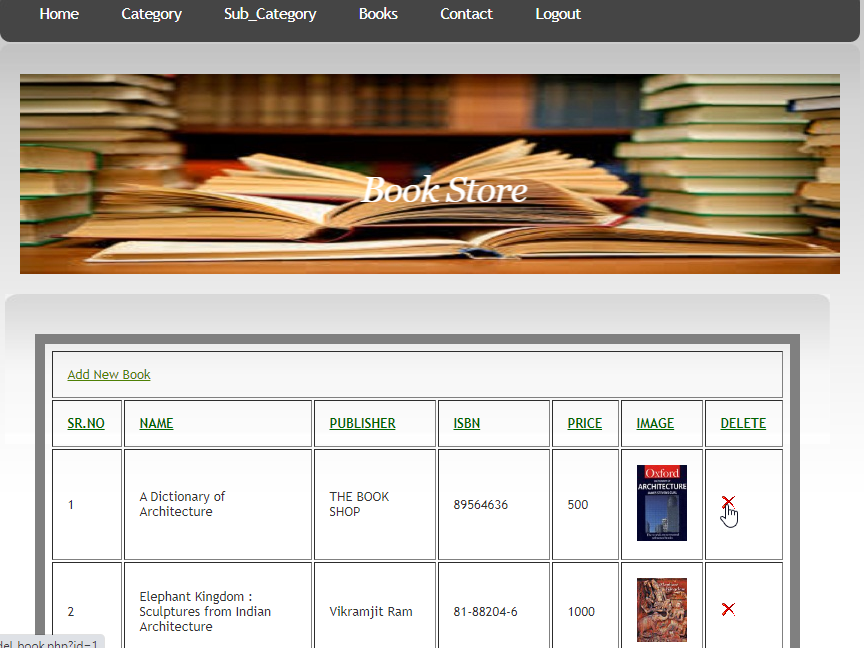Image resolution: width=864 pixels, height=648 pixels.
Task: Click the red X for Elephant Kingdom
Action: pyautogui.click(x=728, y=608)
